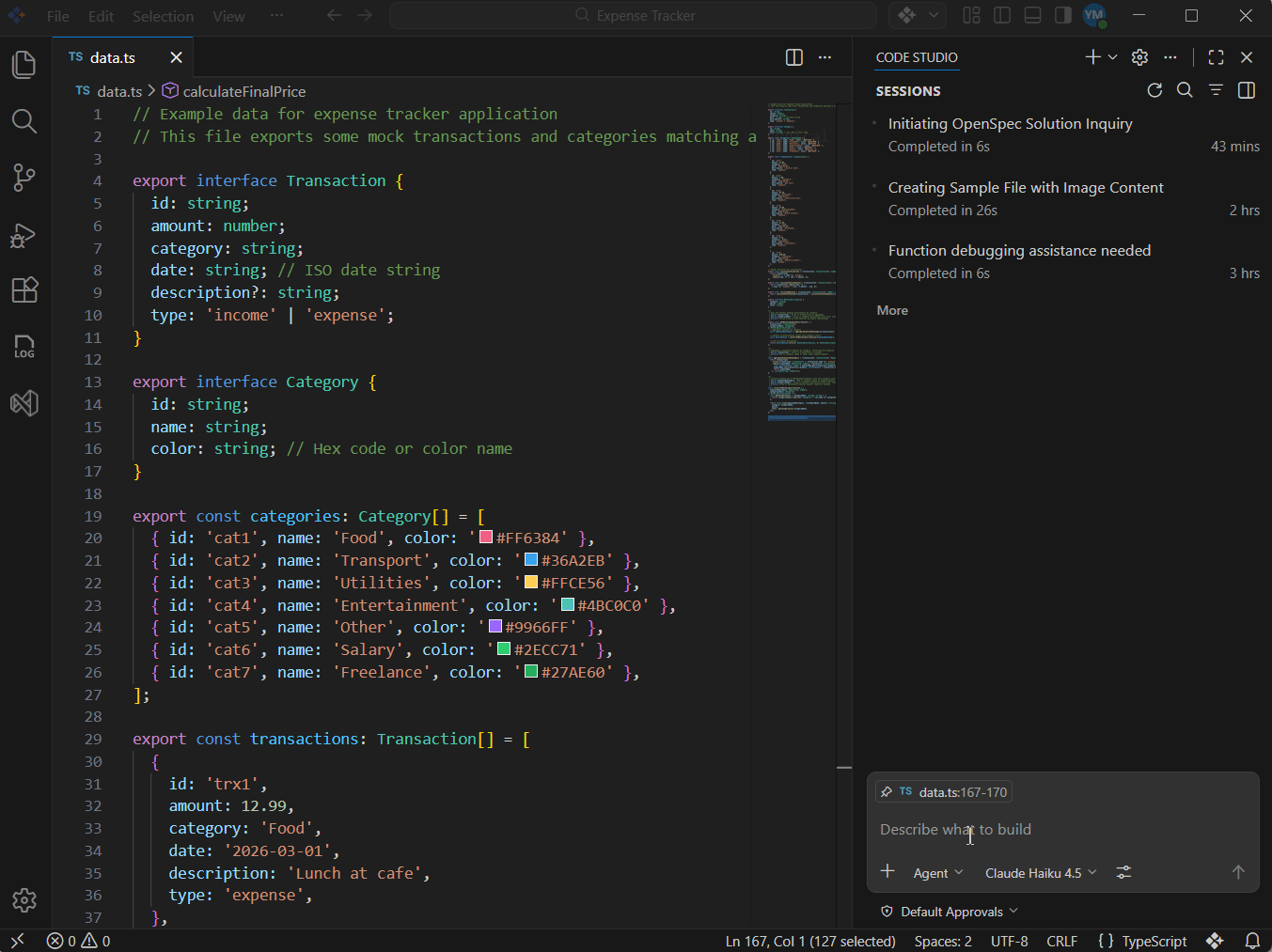The width and height of the screenshot is (1272, 952).
Task: Open the Agent mode dropdown
Action: point(938,873)
